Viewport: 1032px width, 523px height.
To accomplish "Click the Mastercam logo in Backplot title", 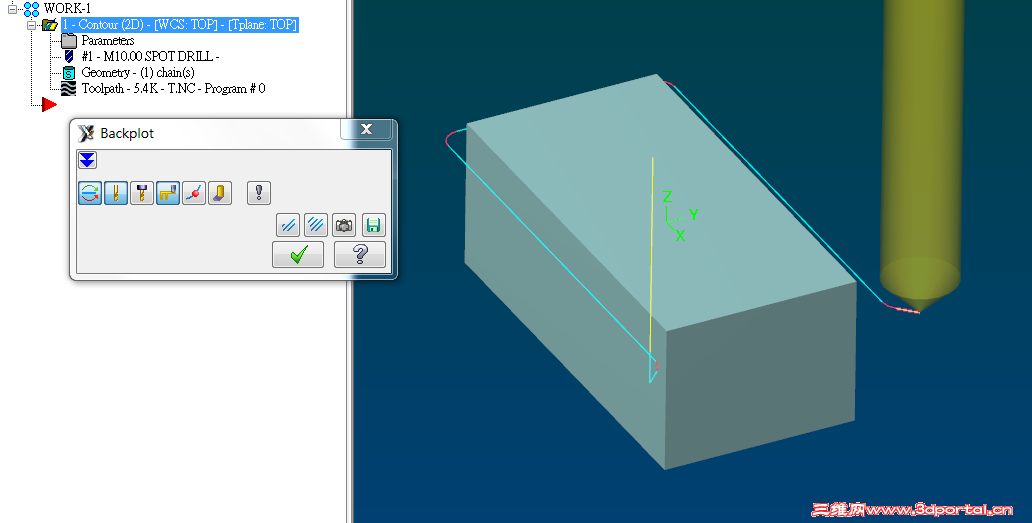I will tap(86, 134).
